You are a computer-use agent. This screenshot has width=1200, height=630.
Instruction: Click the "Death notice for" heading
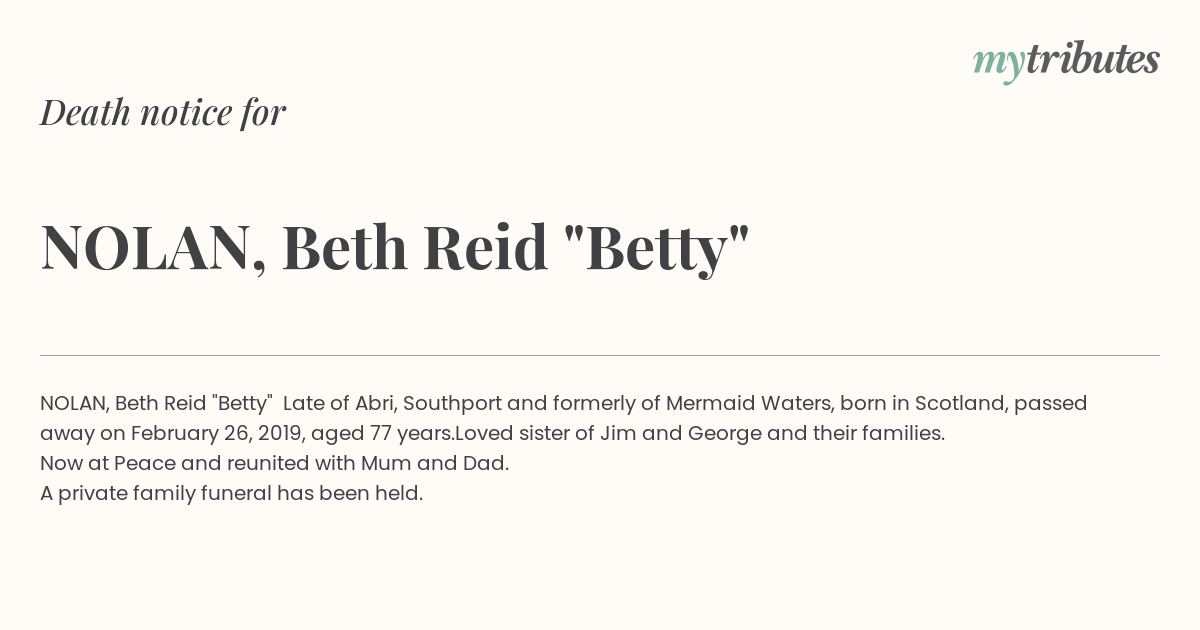click(163, 112)
